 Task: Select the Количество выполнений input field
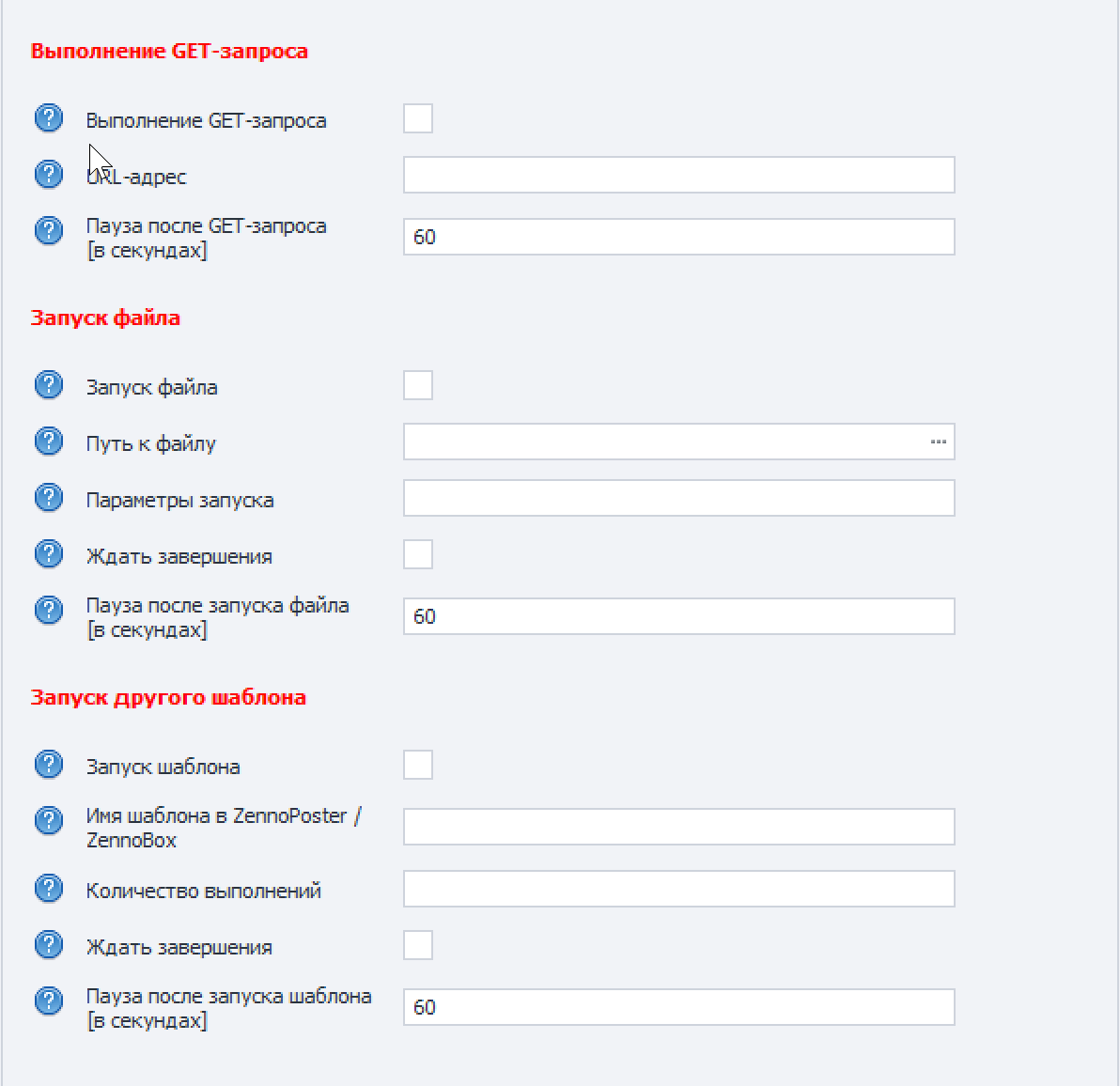[678, 889]
